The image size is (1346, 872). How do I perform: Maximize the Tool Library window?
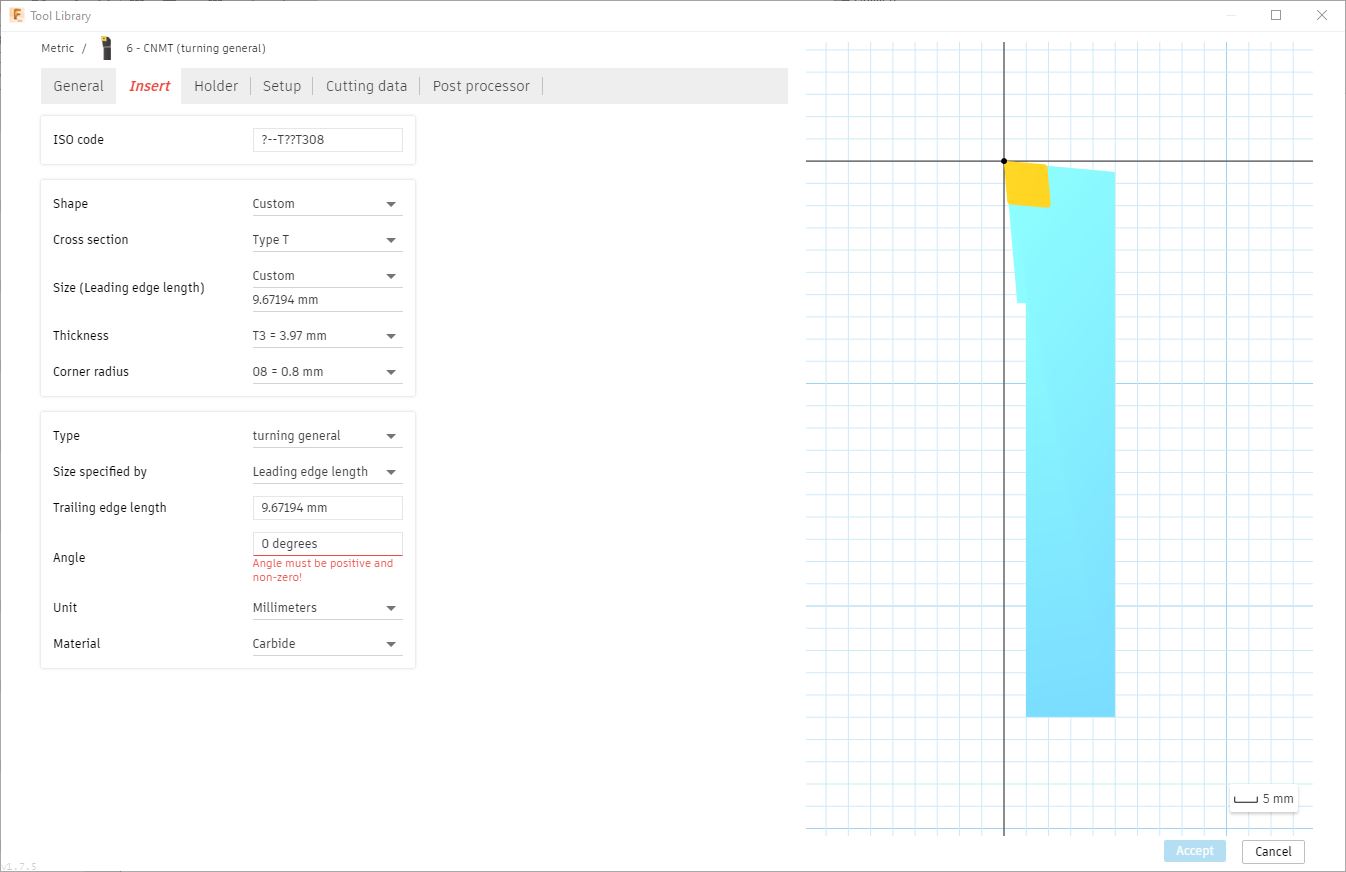1276,15
